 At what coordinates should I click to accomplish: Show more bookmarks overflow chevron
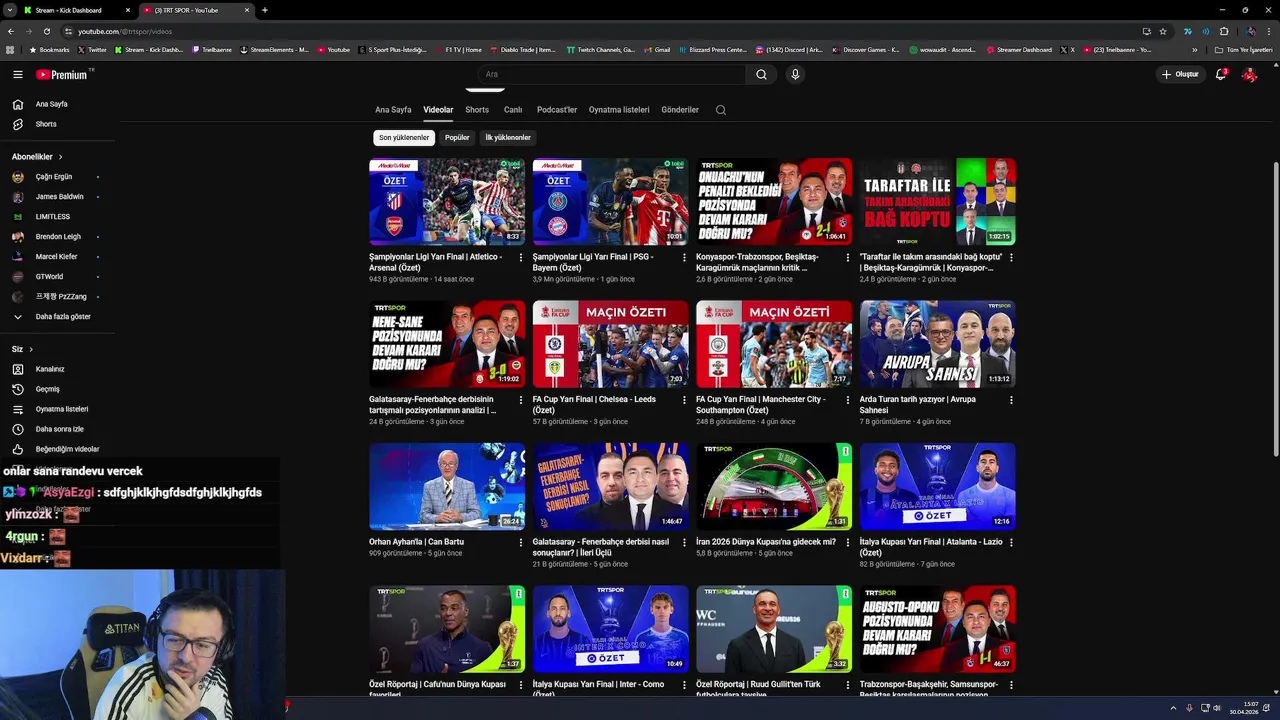coord(1194,49)
